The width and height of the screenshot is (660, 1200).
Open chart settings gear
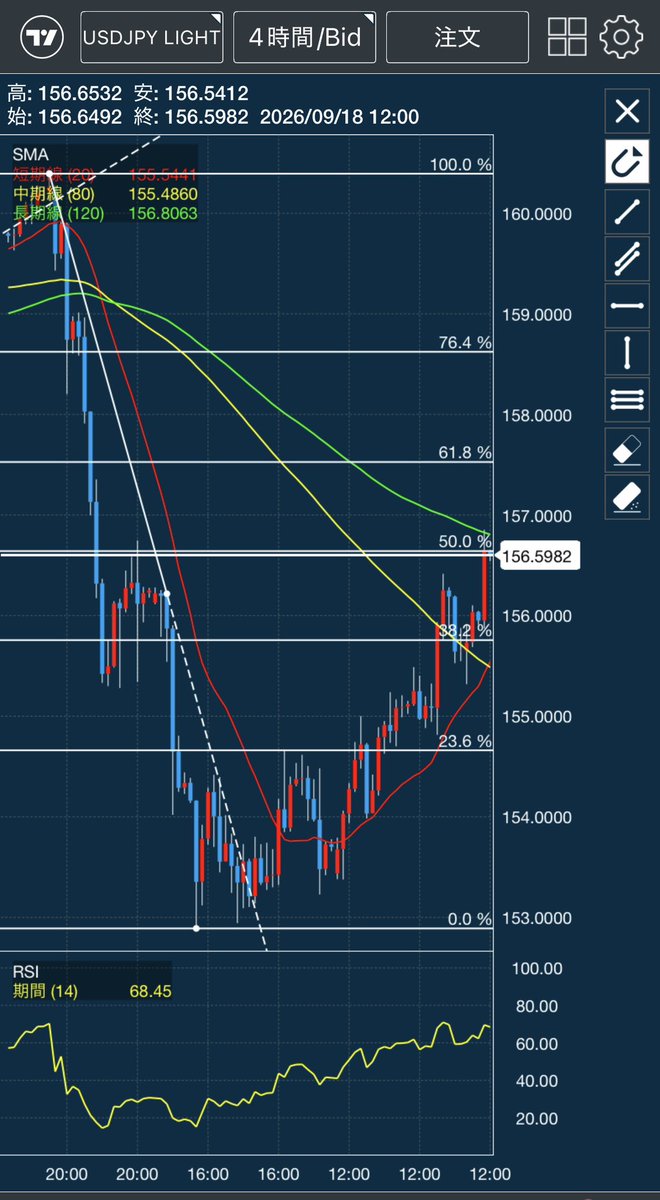[x=621, y=37]
